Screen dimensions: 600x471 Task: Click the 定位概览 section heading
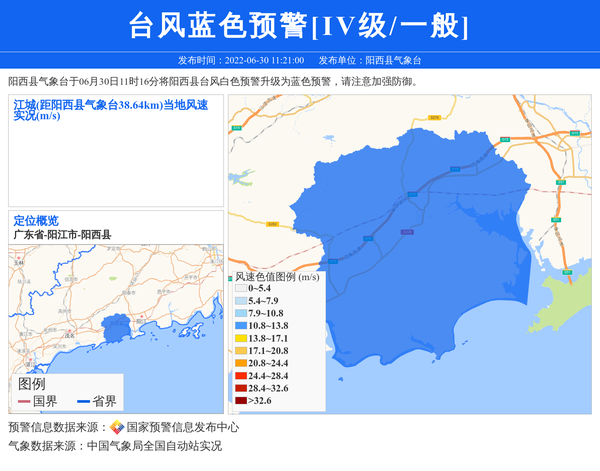(x=36, y=221)
